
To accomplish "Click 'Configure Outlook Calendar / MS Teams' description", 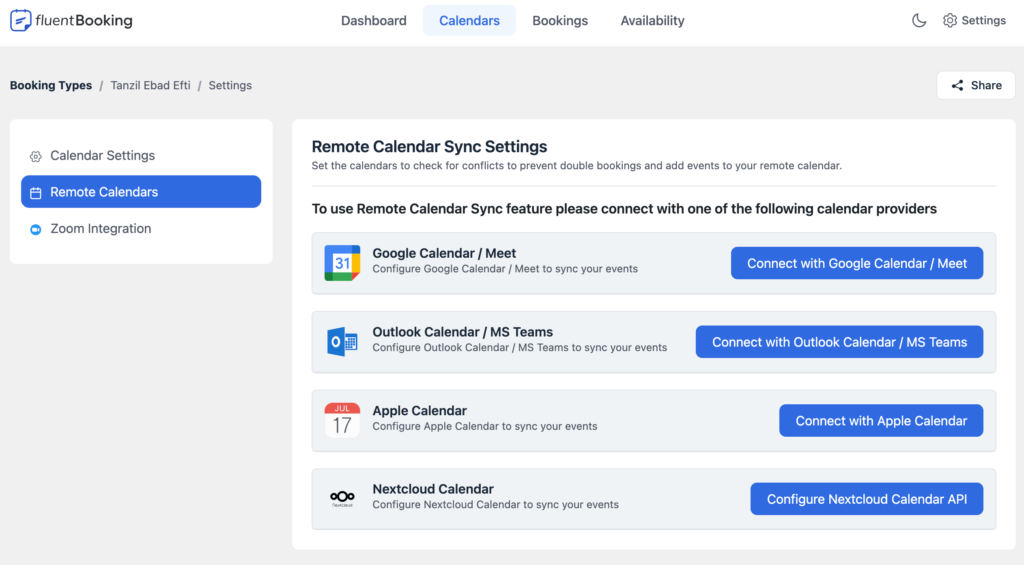I will [x=520, y=347].
